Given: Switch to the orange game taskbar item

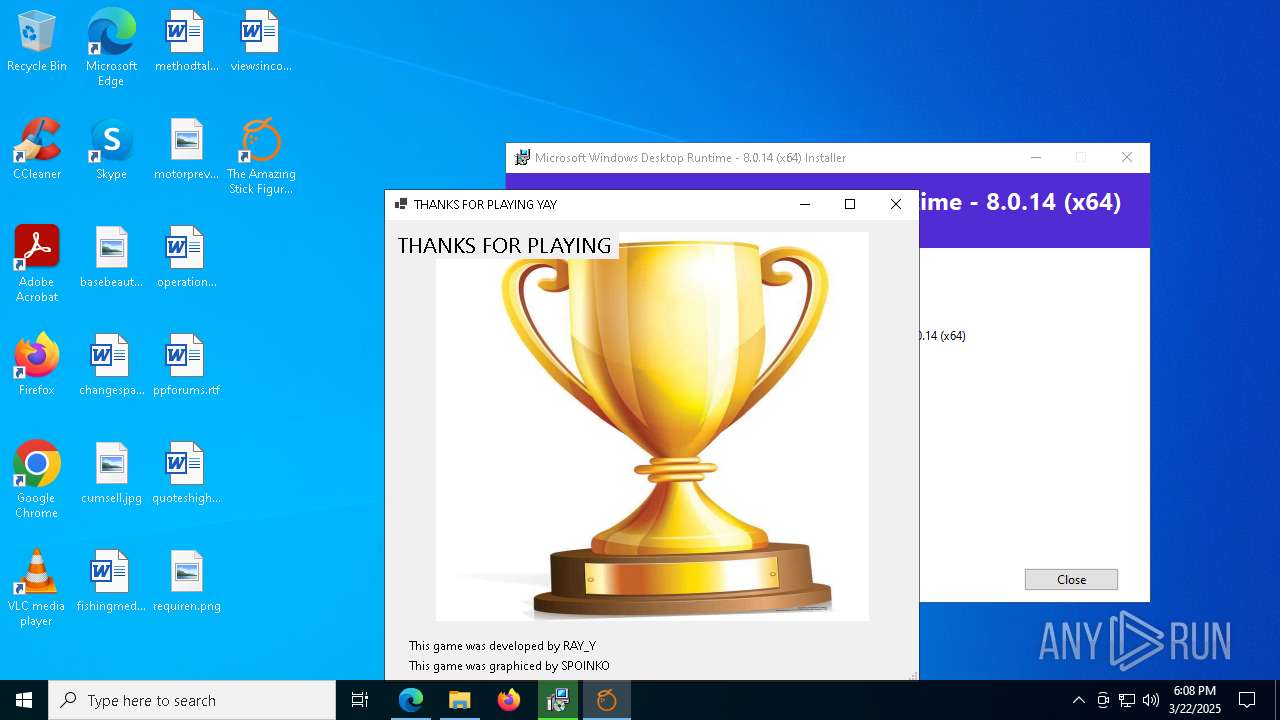Looking at the screenshot, I should [607, 700].
